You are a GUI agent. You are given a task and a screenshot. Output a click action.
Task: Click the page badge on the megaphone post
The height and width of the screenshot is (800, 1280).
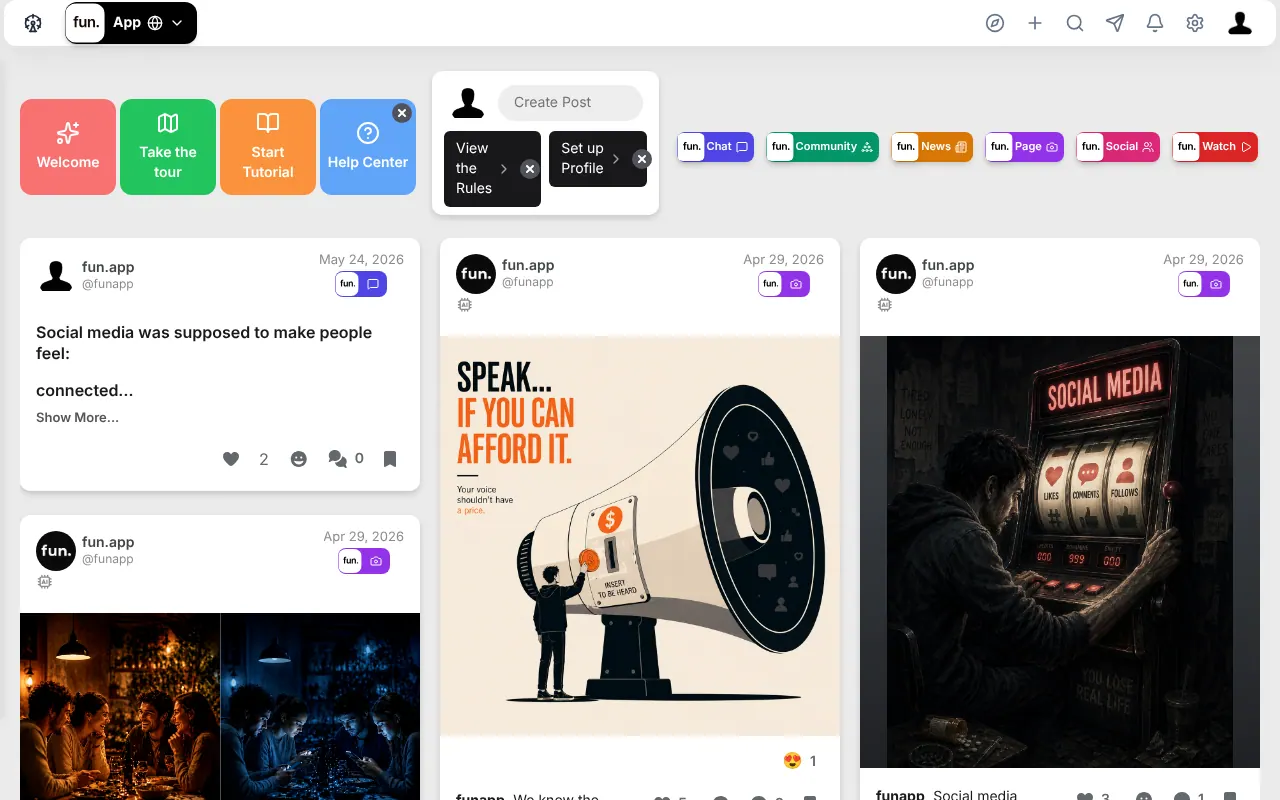click(x=784, y=284)
